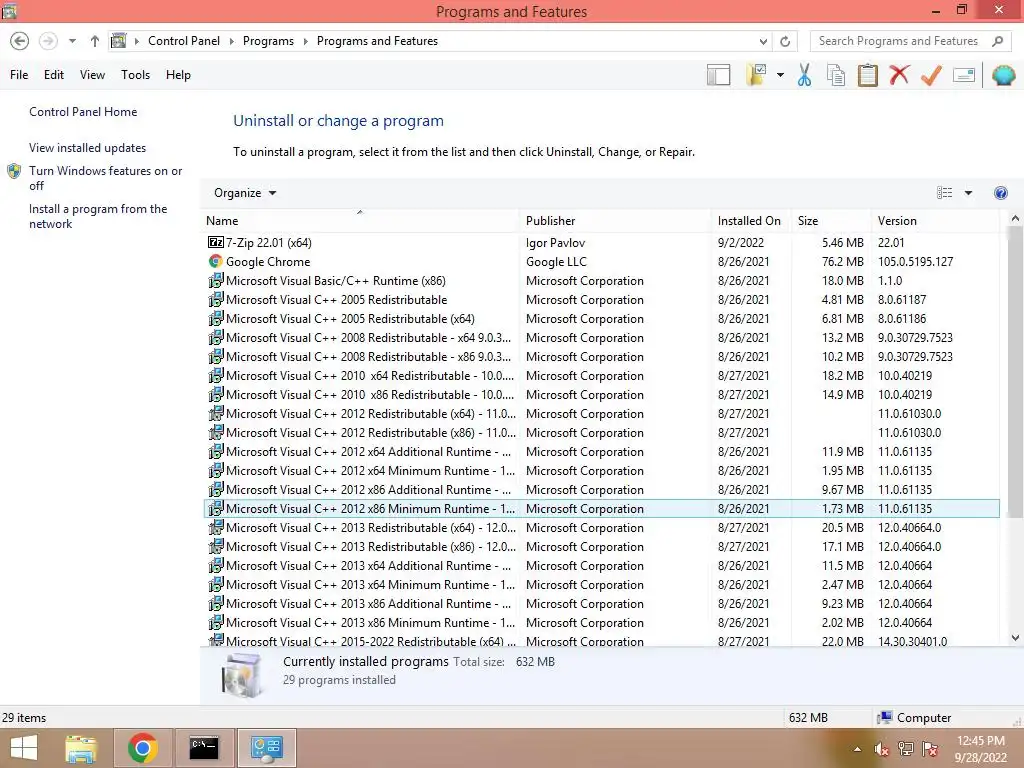Toggle the navigation pane toolbar icon
This screenshot has height=768, width=1024.
(718, 75)
